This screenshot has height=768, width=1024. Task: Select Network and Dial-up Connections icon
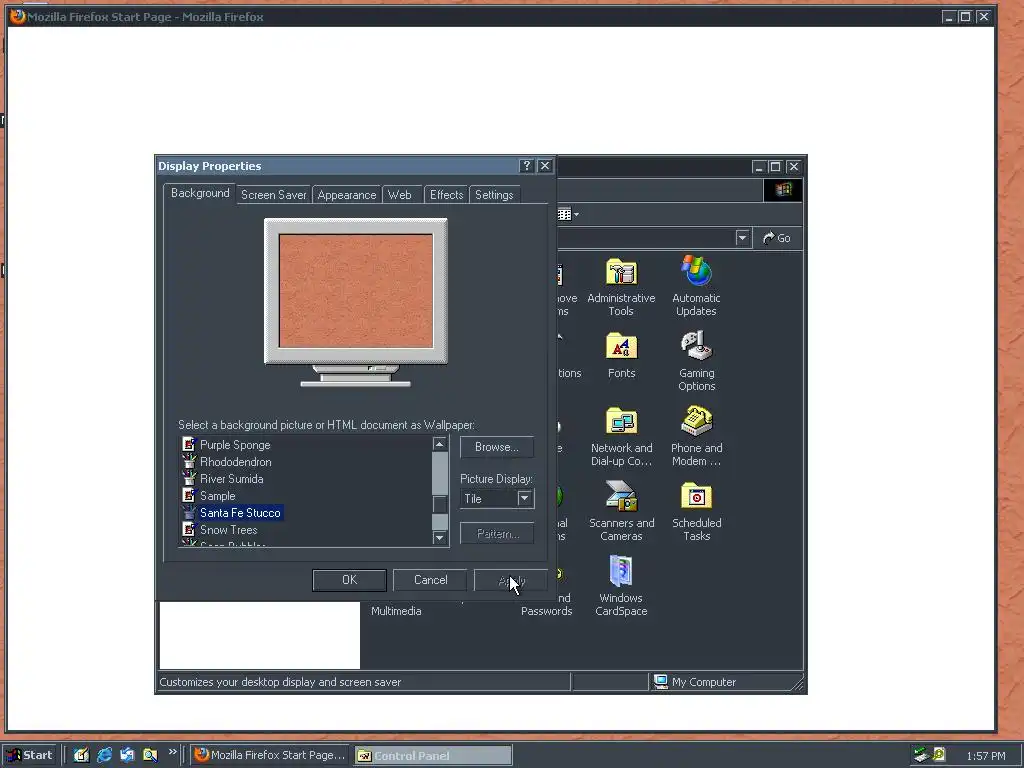coord(621,421)
